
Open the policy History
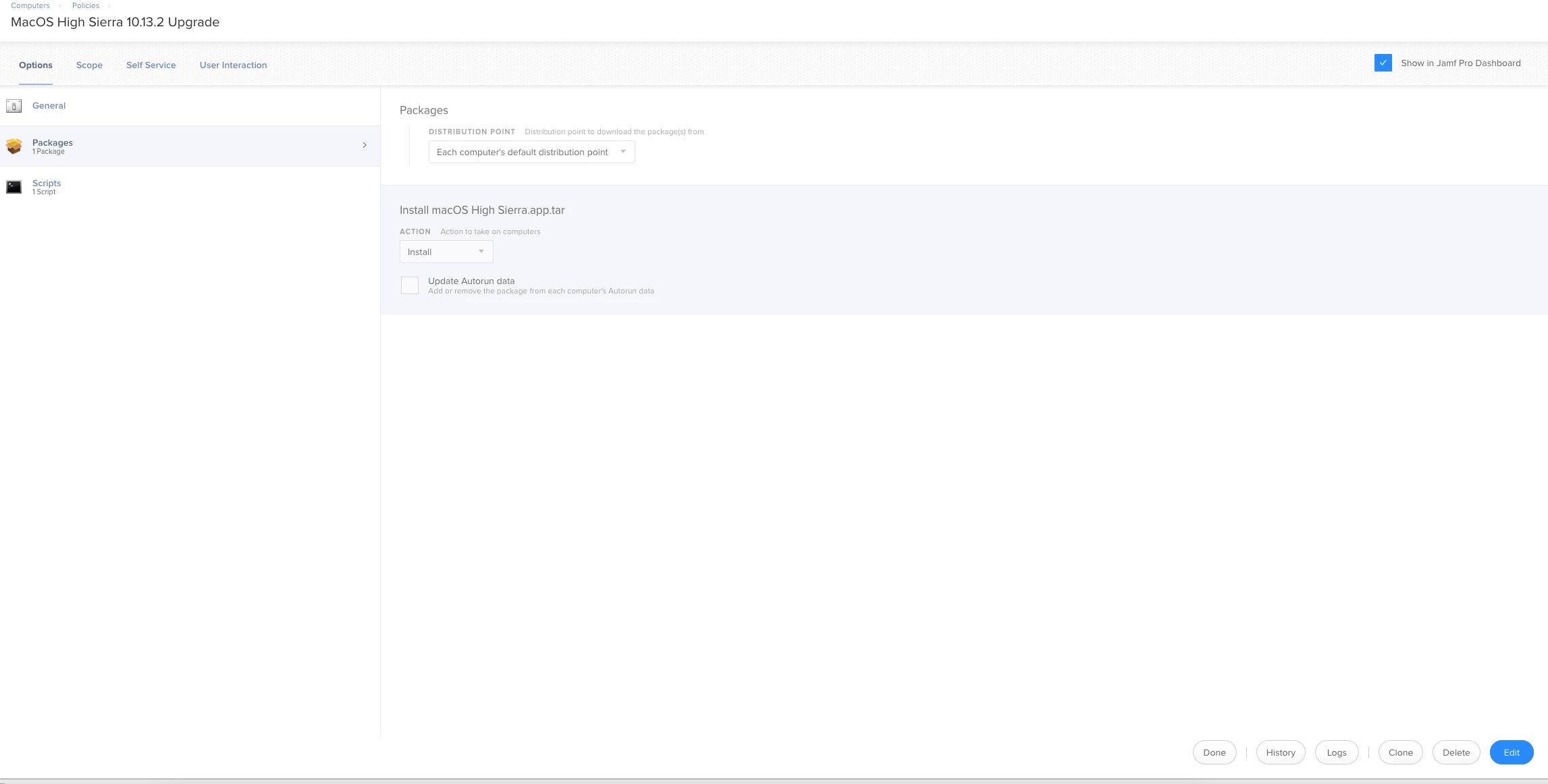click(x=1280, y=752)
